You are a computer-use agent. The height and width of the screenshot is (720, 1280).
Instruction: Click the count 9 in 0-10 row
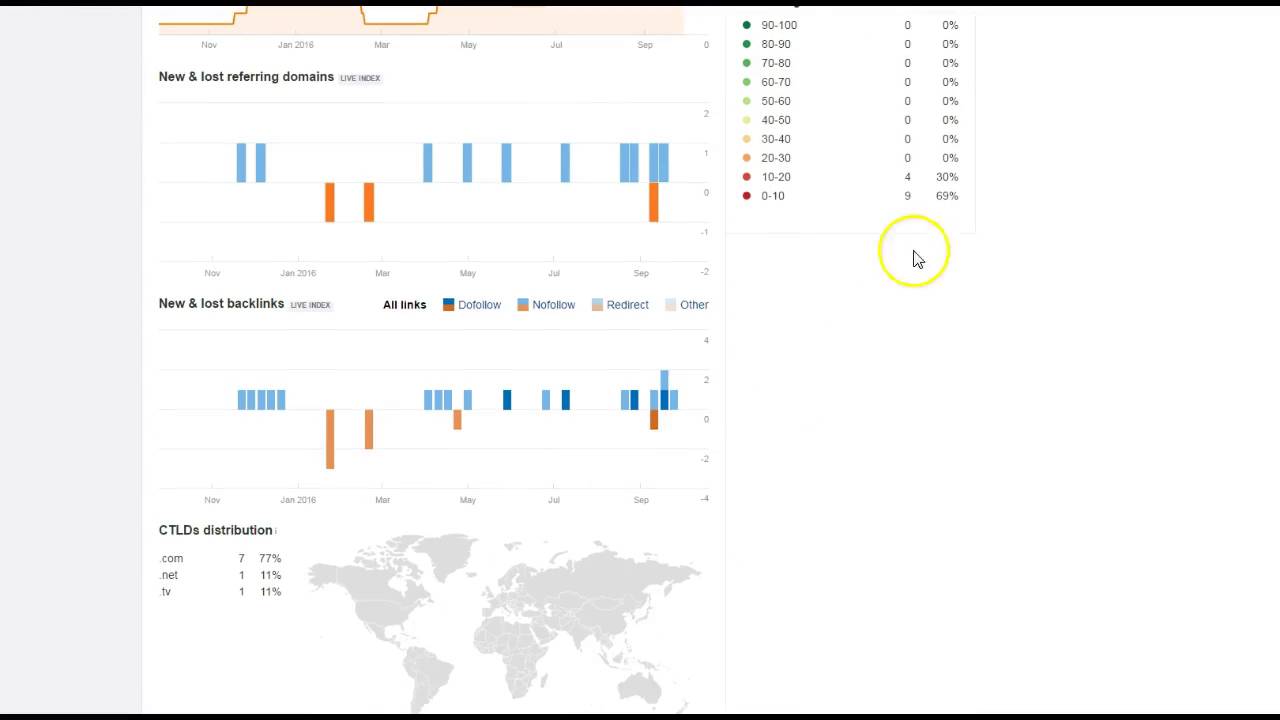908,196
